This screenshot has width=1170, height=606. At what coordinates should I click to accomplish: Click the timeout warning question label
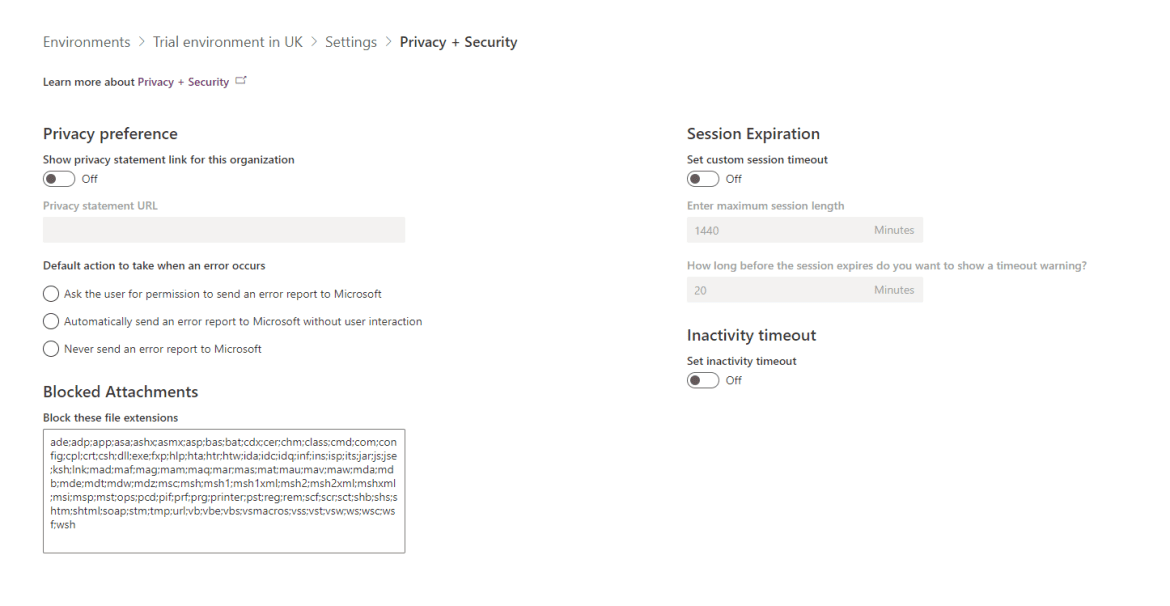pyautogui.click(x=886, y=266)
